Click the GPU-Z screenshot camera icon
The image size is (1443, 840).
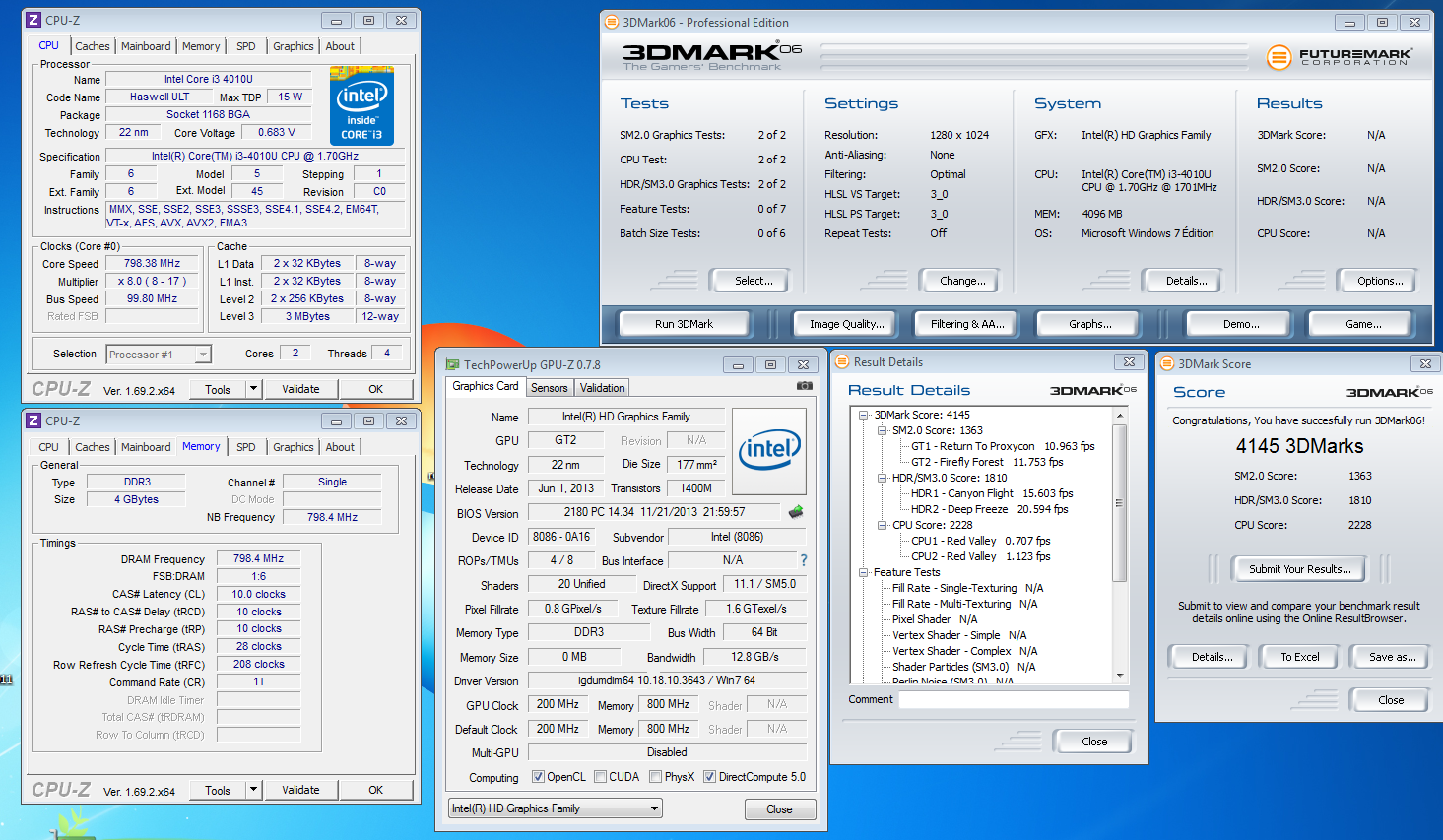[804, 386]
